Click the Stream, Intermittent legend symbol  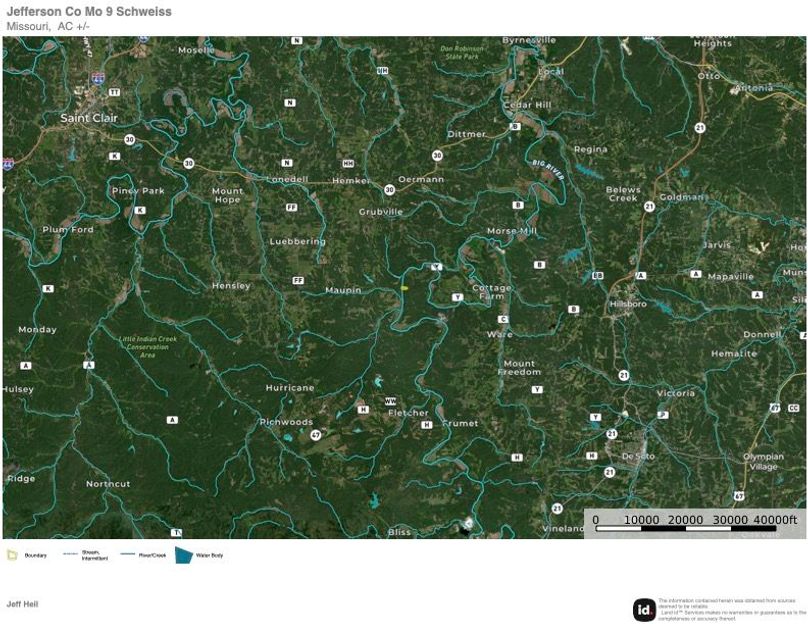(x=70, y=554)
